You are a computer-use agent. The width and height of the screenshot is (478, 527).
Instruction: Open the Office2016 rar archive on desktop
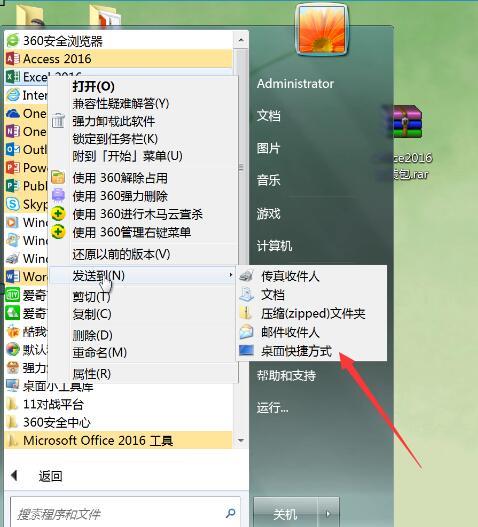(x=407, y=123)
